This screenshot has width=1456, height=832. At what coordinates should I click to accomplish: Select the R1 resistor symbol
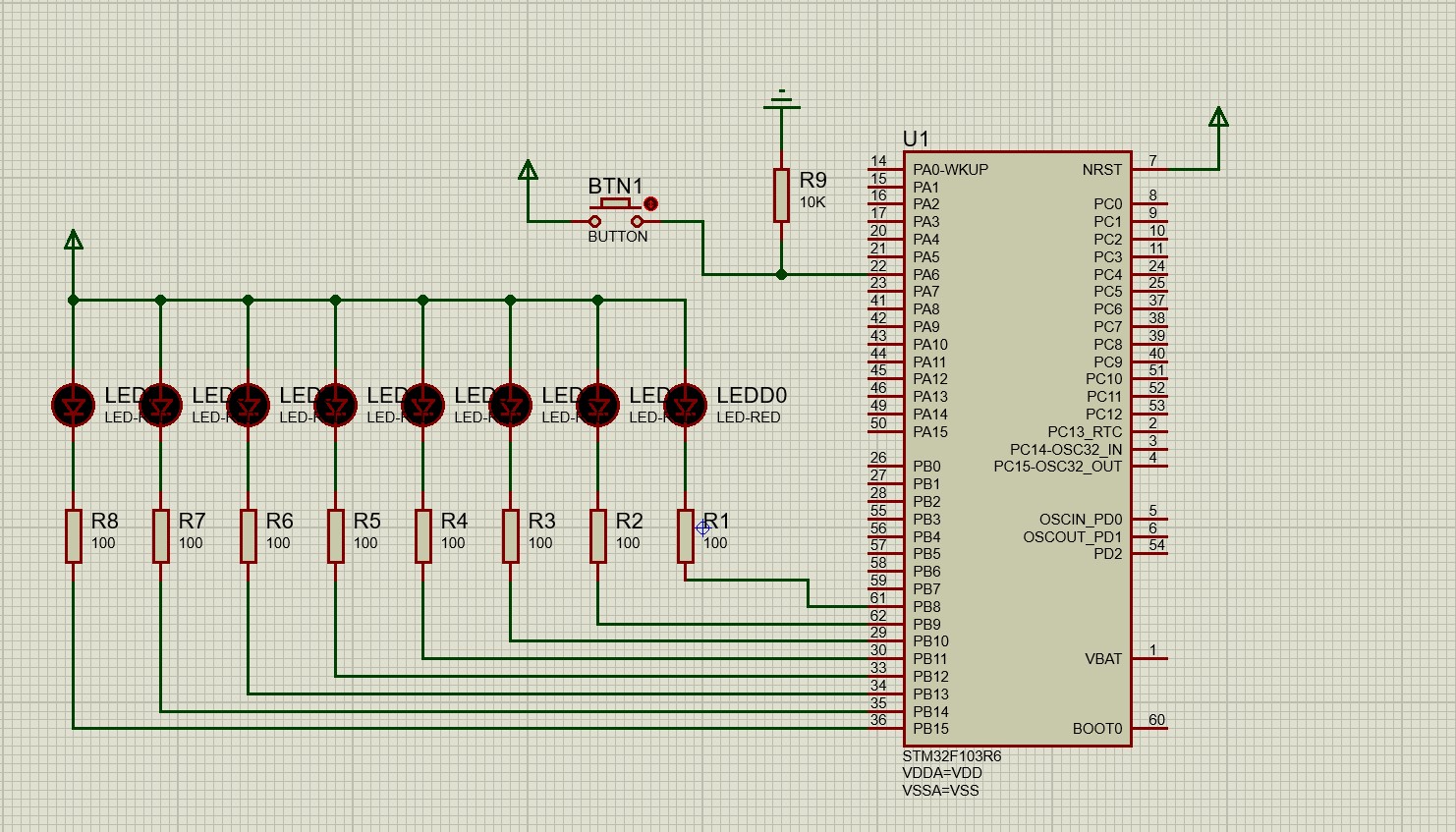click(x=685, y=535)
